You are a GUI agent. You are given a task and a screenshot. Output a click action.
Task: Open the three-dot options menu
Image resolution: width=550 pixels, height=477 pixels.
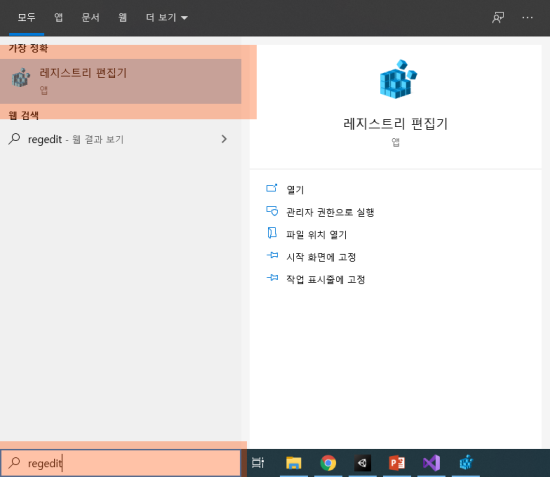tap(527, 17)
